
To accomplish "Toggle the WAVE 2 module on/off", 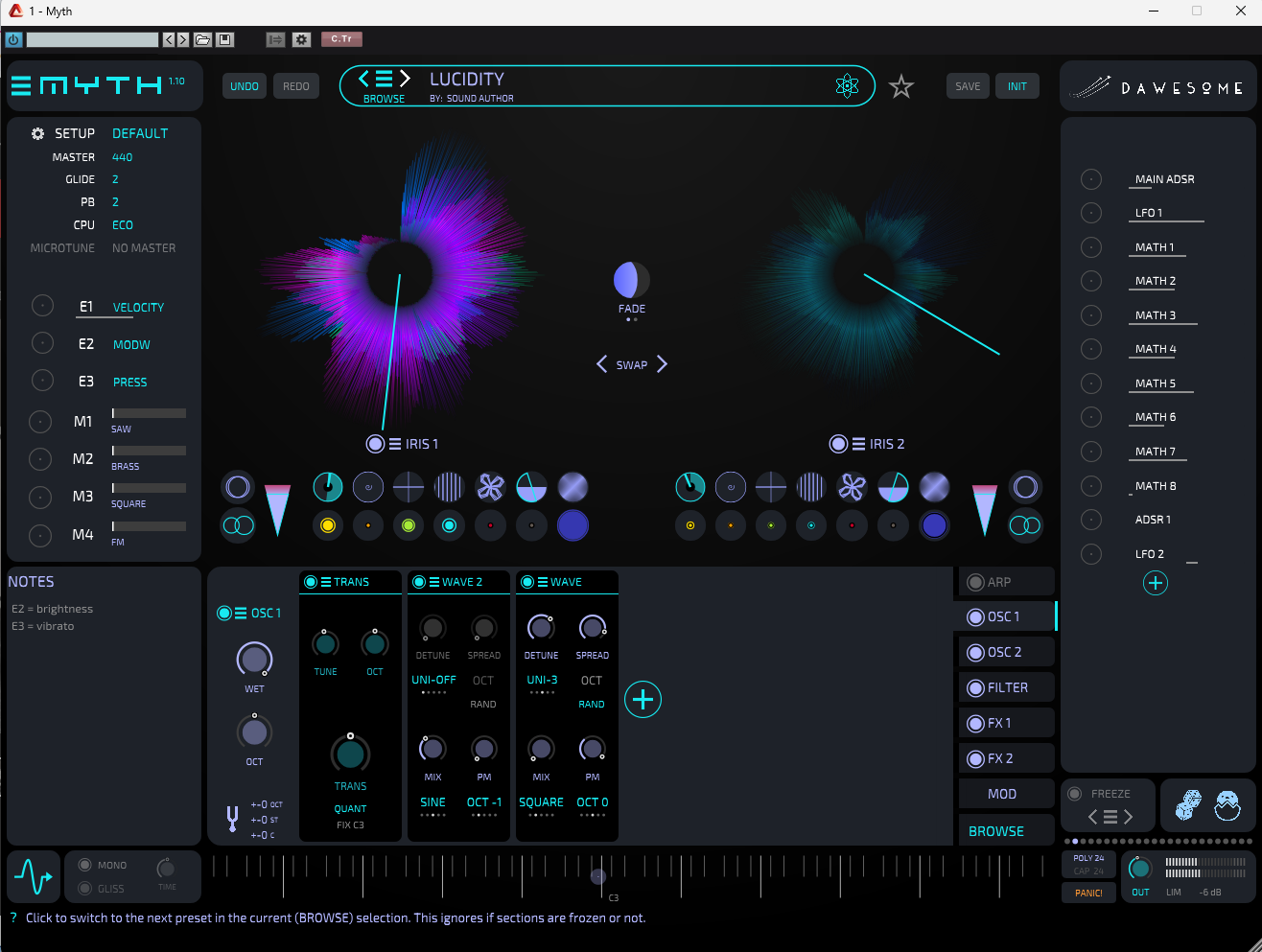I will 419,582.
